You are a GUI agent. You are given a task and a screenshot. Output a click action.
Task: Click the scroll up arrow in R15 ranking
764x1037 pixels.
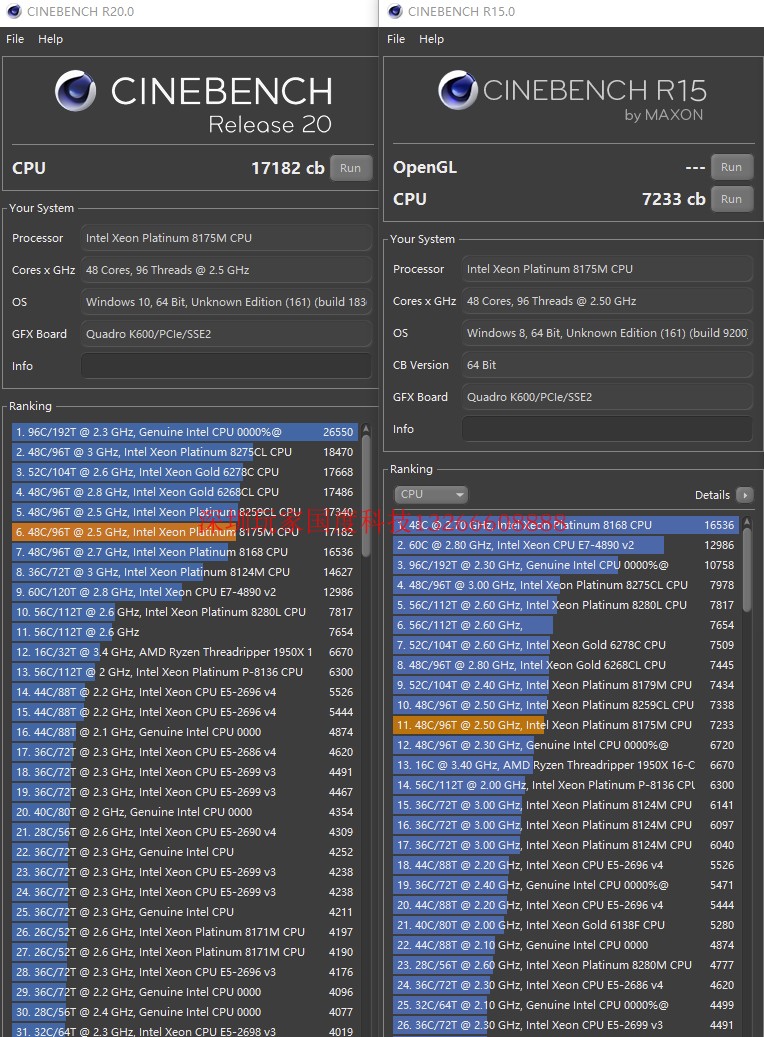[x=747, y=521]
